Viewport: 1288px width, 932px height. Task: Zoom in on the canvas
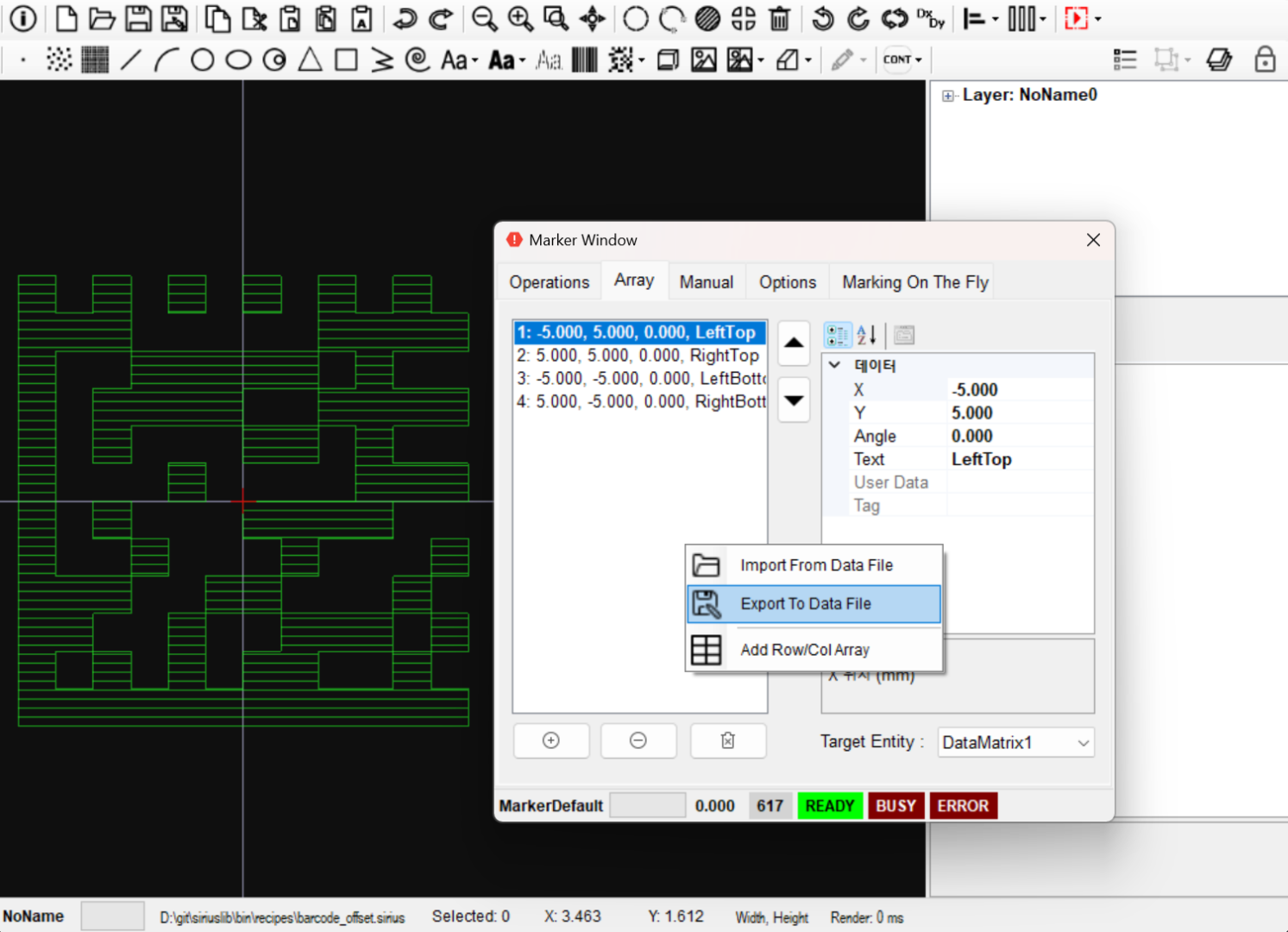coord(520,18)
